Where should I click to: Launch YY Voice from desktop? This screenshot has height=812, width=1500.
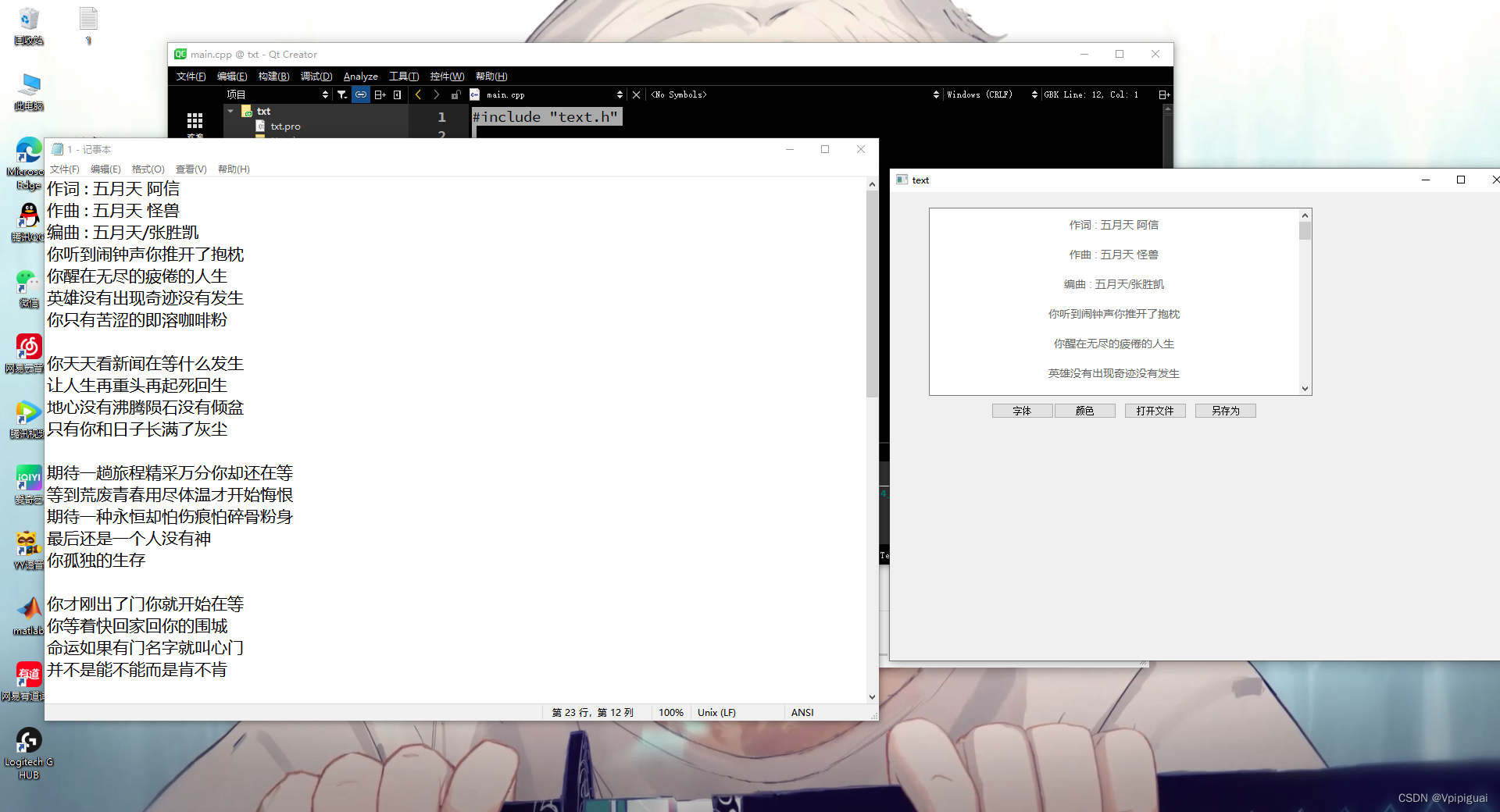tap(28, 550)
